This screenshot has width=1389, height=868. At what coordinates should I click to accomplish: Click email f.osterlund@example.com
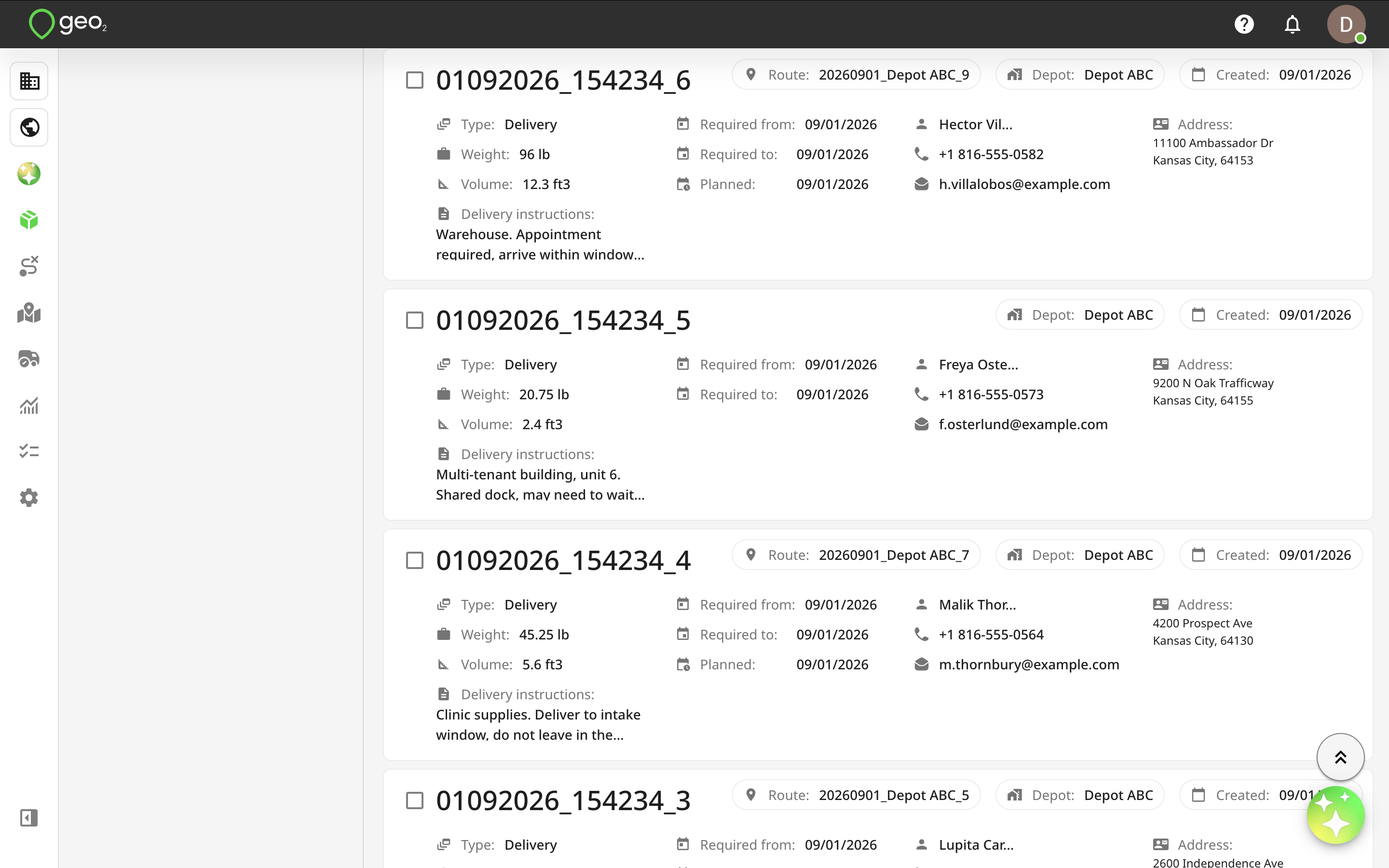(x=1023, y=424)
